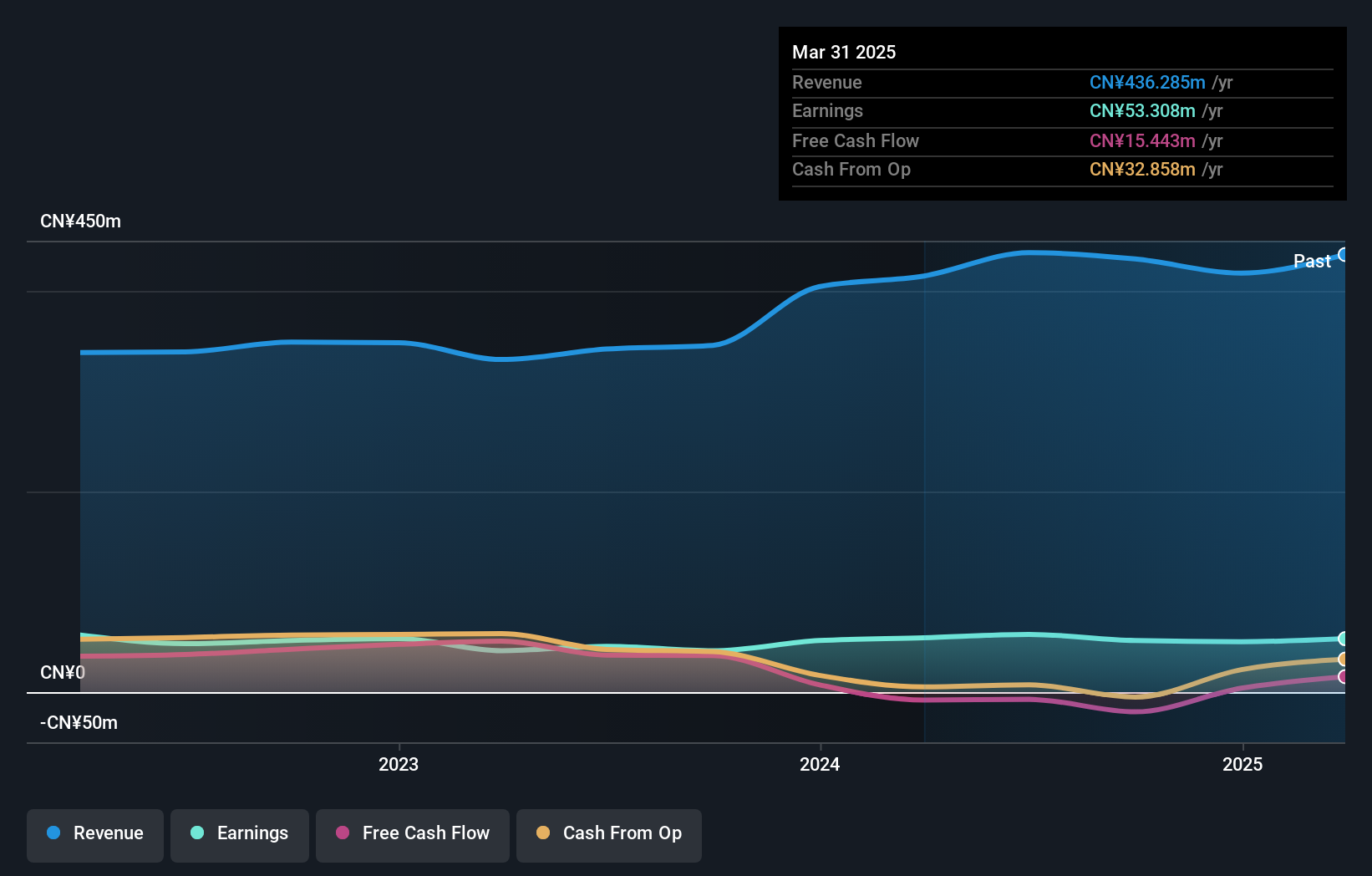Viewport: 1372px width, 876px height.
Task: Toggle the Revenue legend button
Action: click(x=95, y=835)
